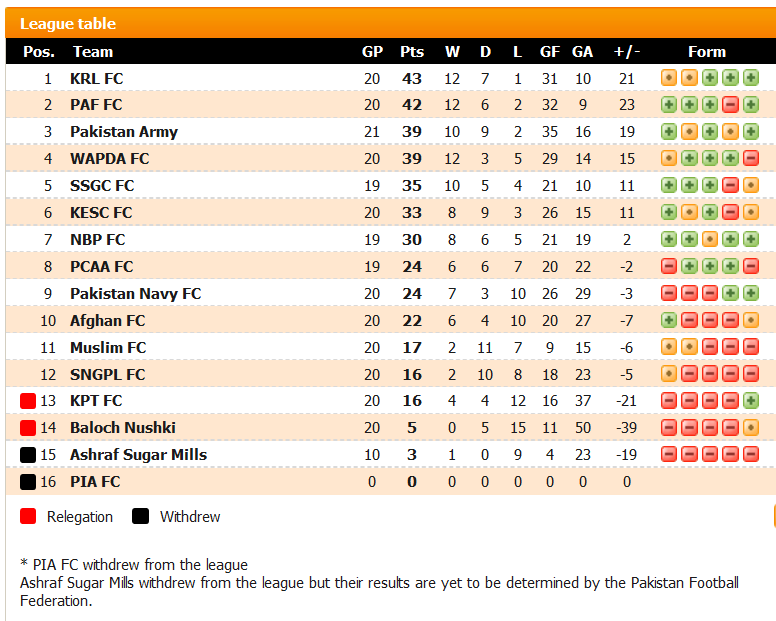Viewport: 776px width, 621px height.
Task: Click the red loss icon in WAPDA FC's form
Action: pos(751,158)
